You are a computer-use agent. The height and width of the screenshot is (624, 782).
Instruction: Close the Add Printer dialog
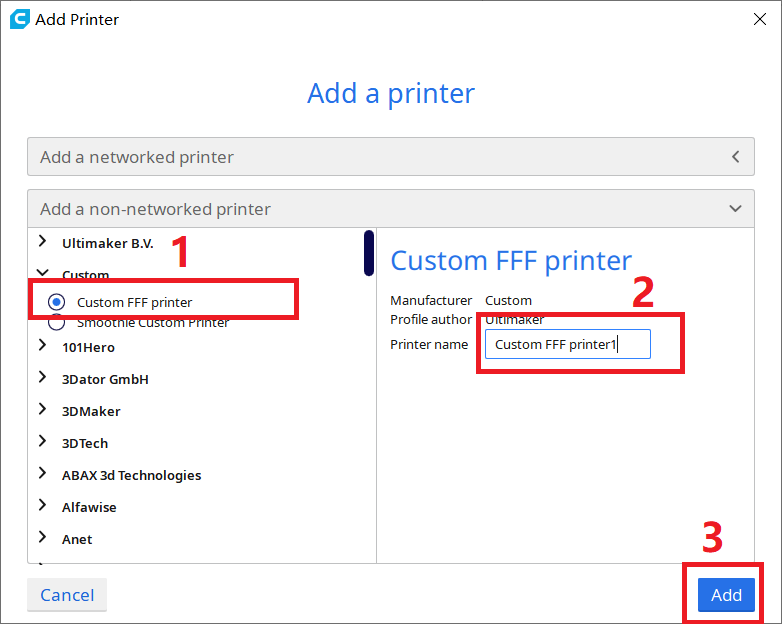[760, 19]
